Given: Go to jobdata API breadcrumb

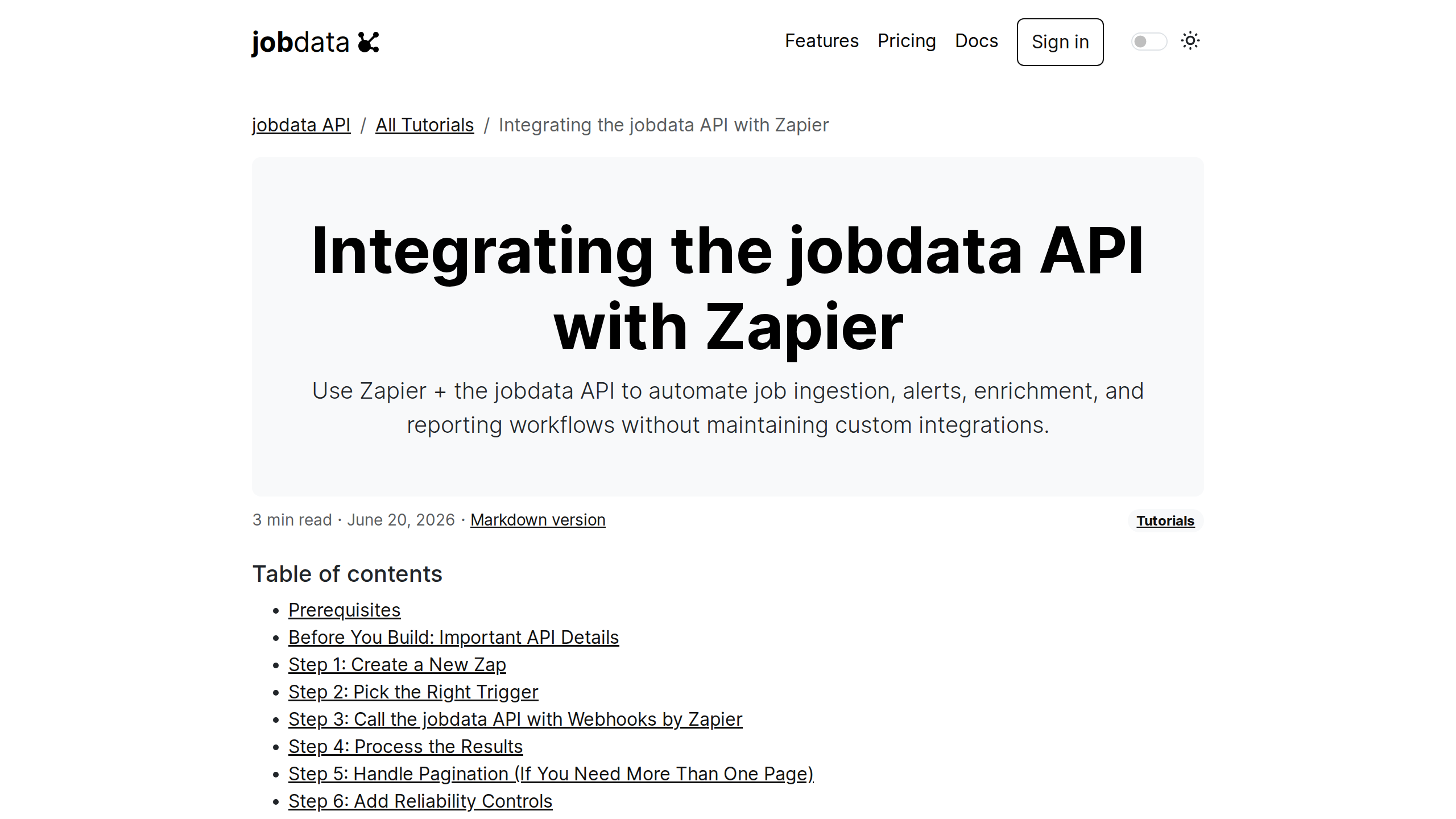Looking at the screenshot, I should click(x=301, y=125).
